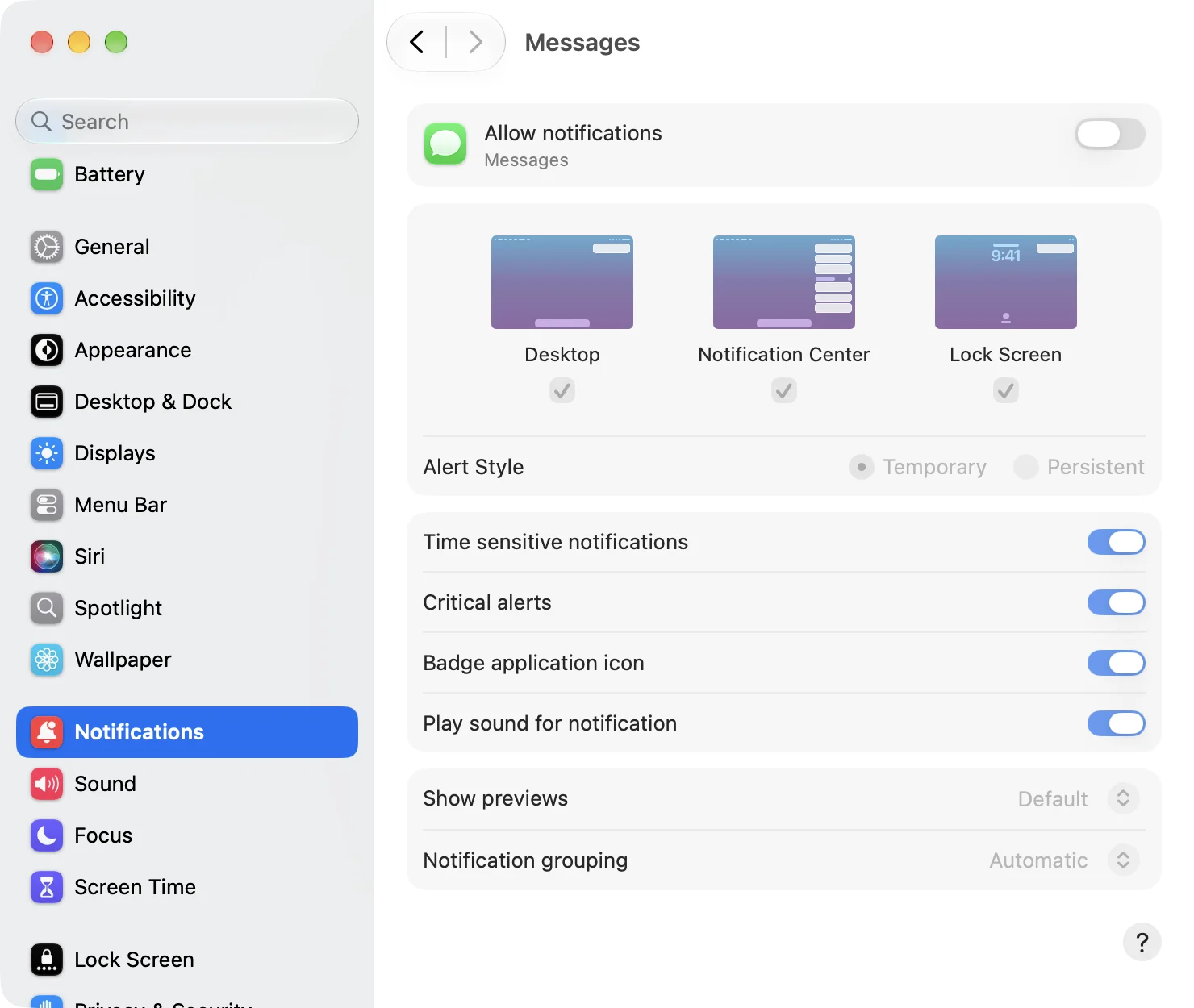The height and width of the screenshot is (1008, 1194).
Task: Click the Screen Time label
Action: (x=135, y=887)
